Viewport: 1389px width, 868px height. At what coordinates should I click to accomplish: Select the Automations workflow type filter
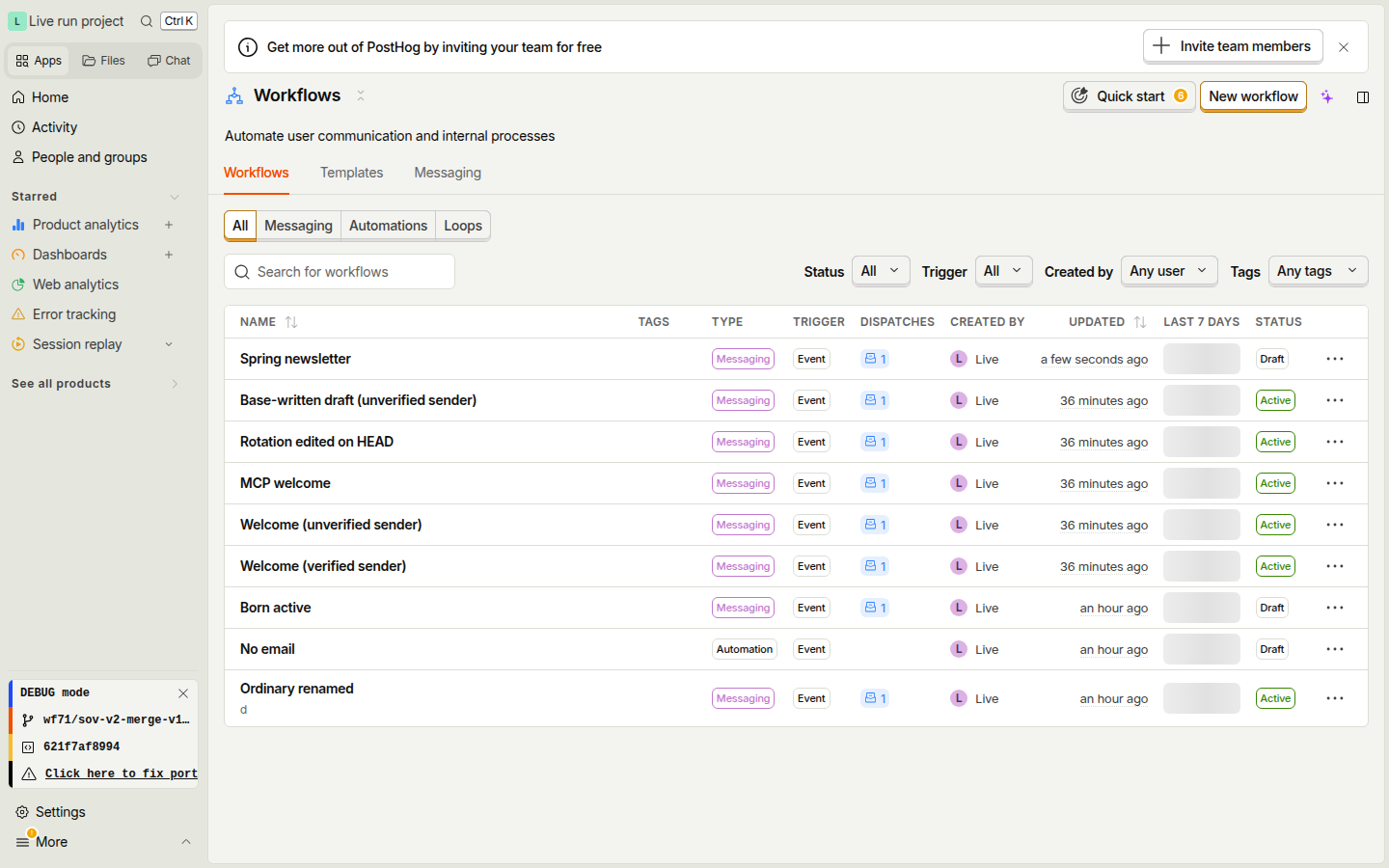pyautogui.click(x=388, y=226)
